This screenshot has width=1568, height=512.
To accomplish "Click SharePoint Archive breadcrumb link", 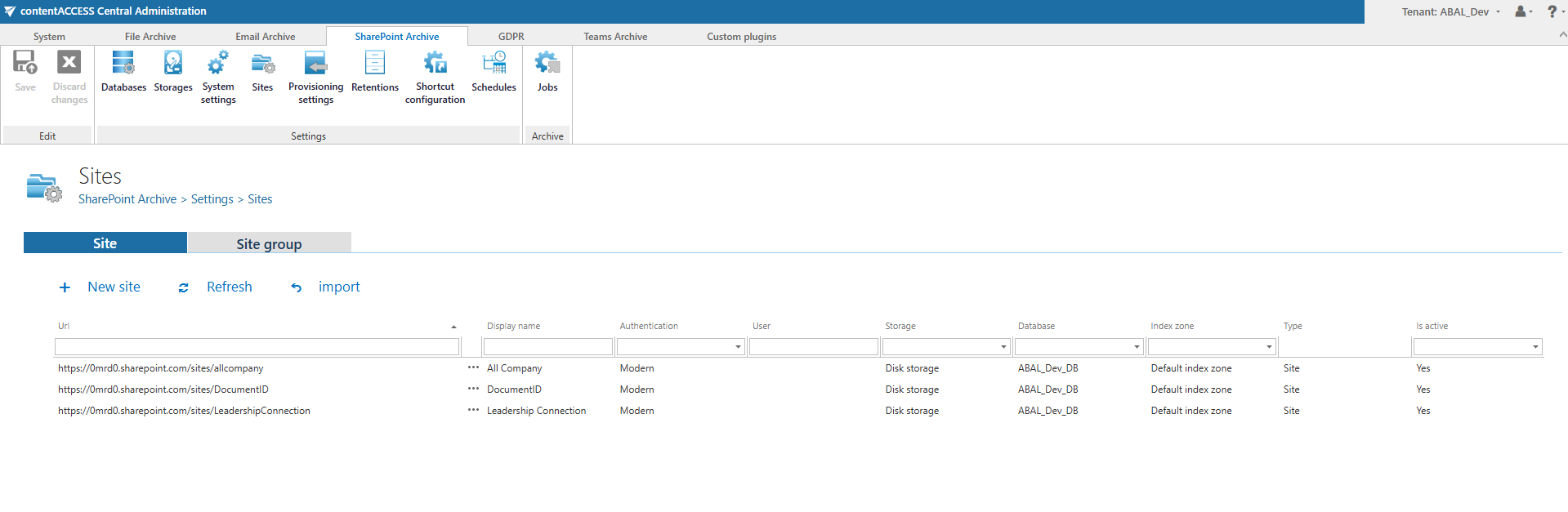I will [x=127, y=199].
